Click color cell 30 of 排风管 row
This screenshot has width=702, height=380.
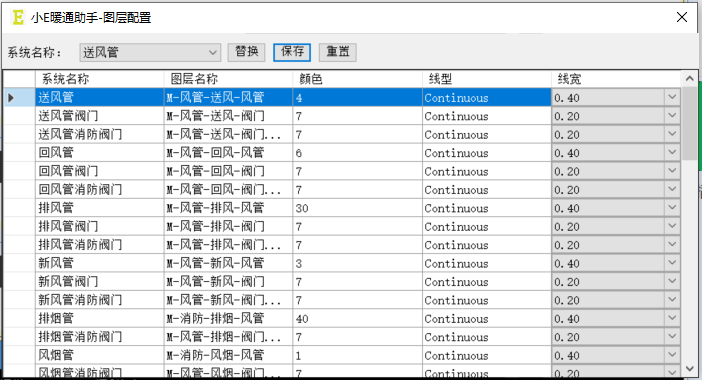click(x=357, y=208)
